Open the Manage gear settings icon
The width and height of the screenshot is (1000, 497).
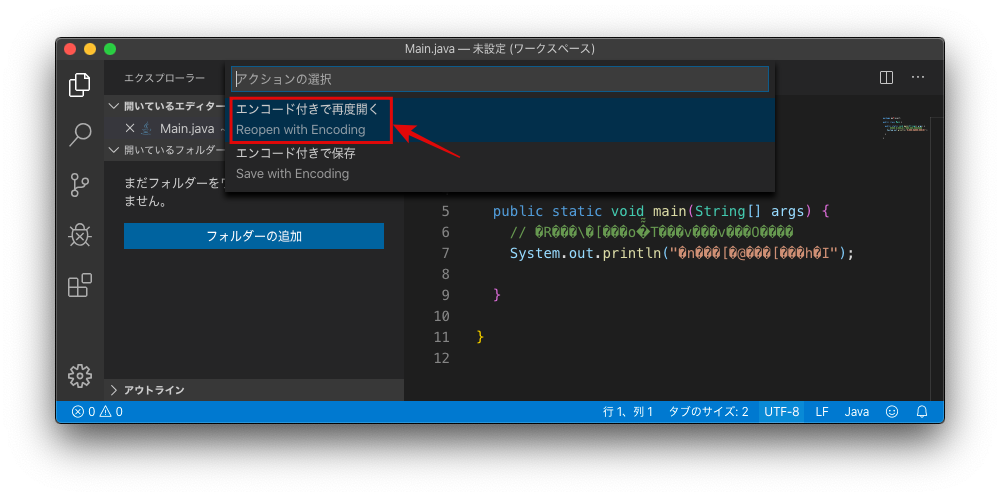coord(80,376)
